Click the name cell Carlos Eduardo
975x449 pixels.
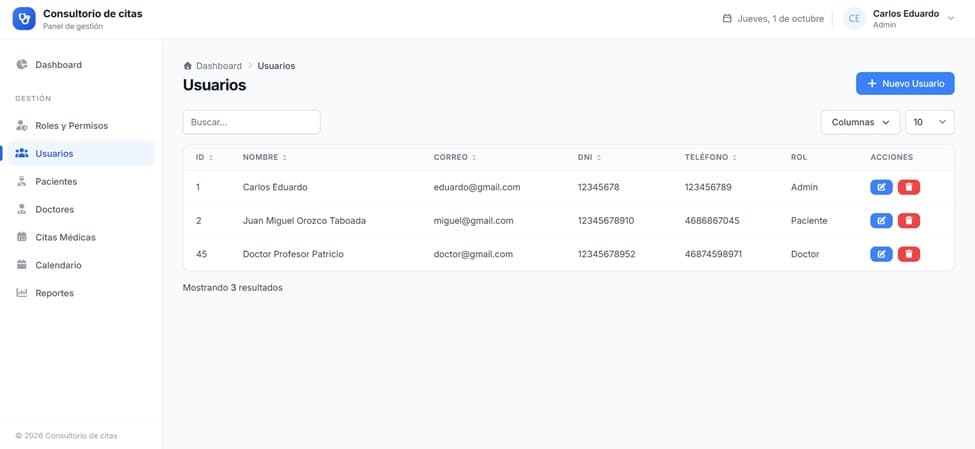(x=275, y=187)
